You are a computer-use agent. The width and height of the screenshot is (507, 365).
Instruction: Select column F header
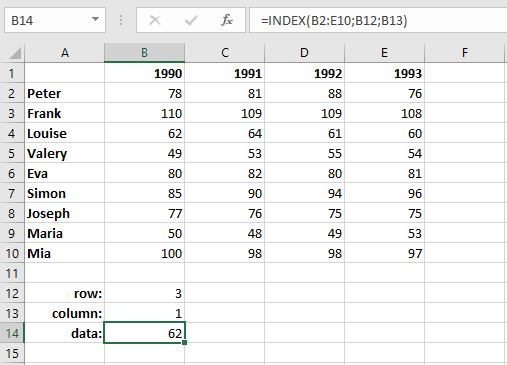coord(465,53)
